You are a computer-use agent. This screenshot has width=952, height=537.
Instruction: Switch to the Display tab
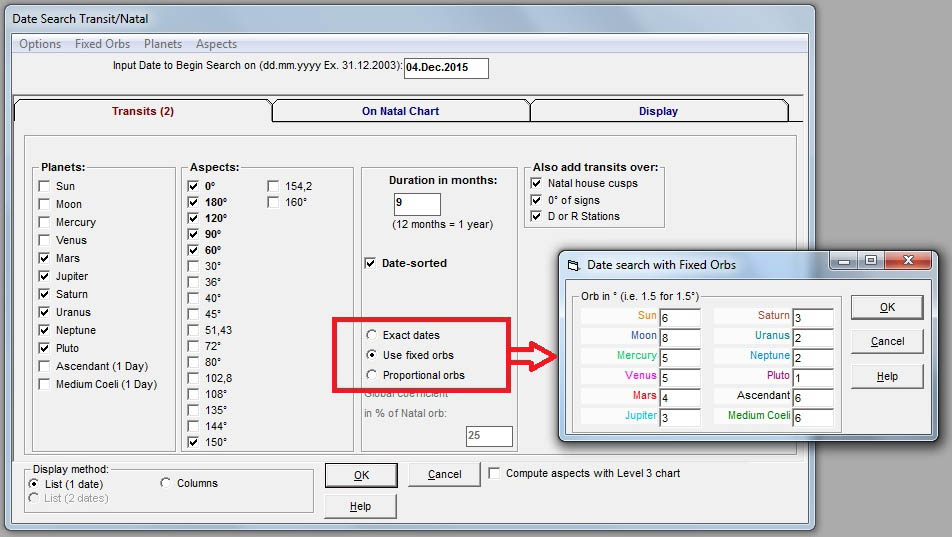(658, 111)
